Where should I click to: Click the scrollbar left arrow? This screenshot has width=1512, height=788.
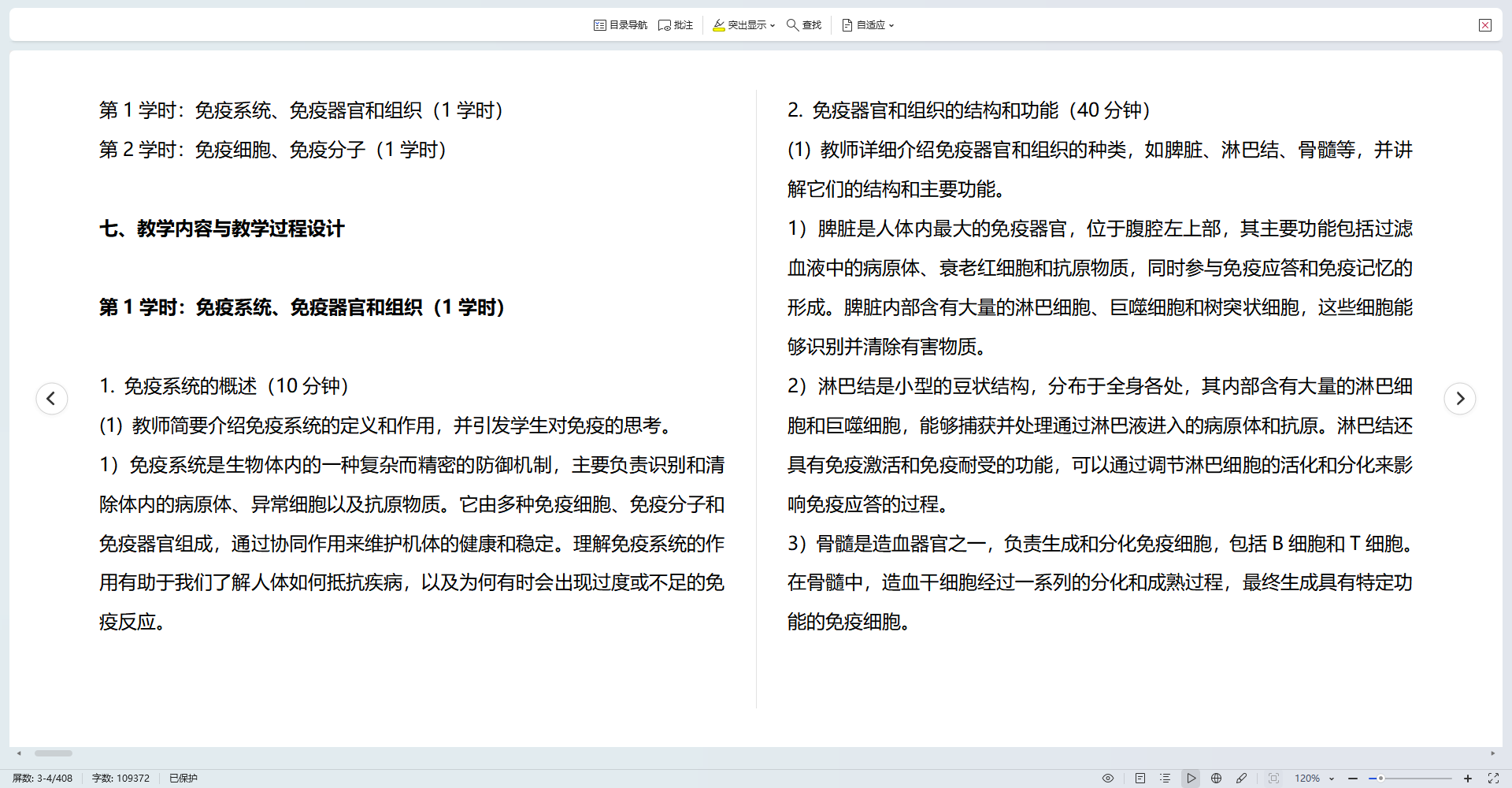19,753
